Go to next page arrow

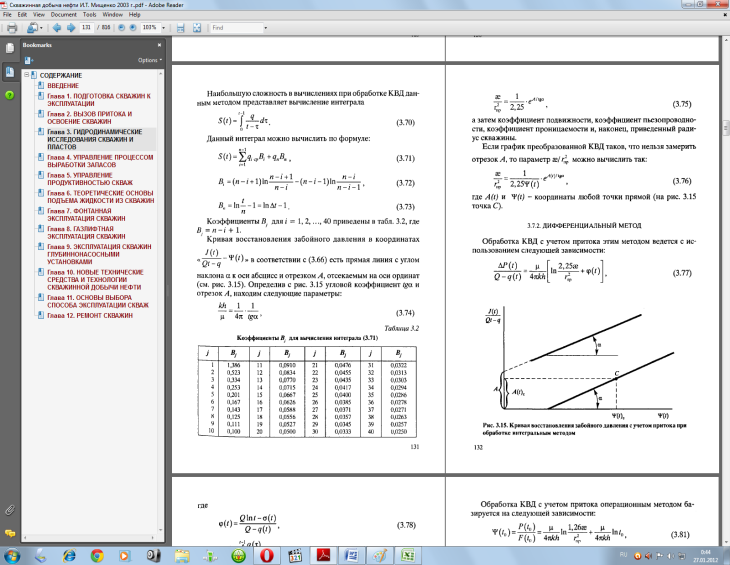(71, 28)
